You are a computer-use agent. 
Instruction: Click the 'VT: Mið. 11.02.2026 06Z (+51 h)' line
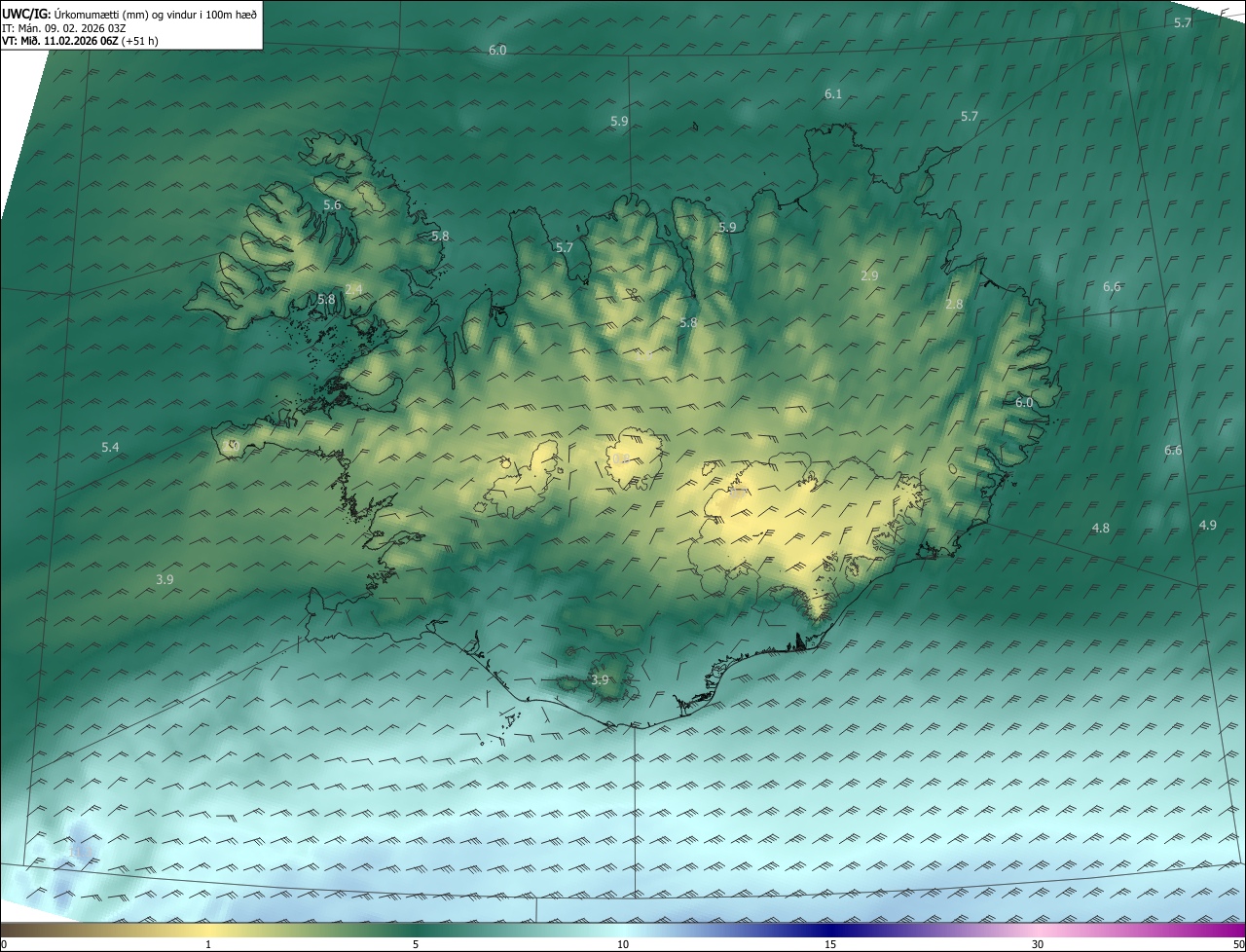tap(80, 41)
